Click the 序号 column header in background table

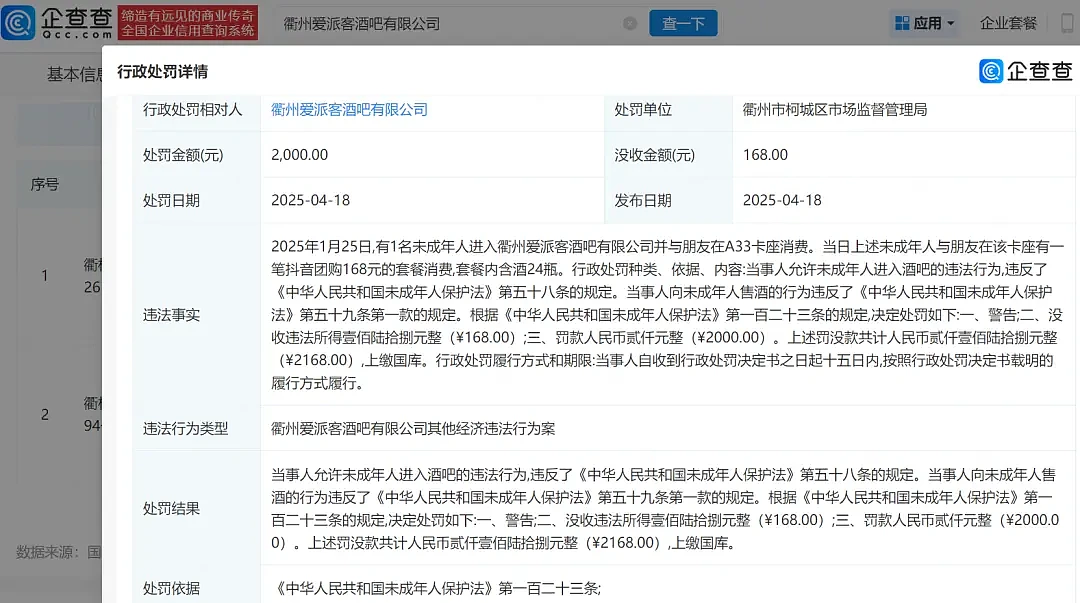45,184
